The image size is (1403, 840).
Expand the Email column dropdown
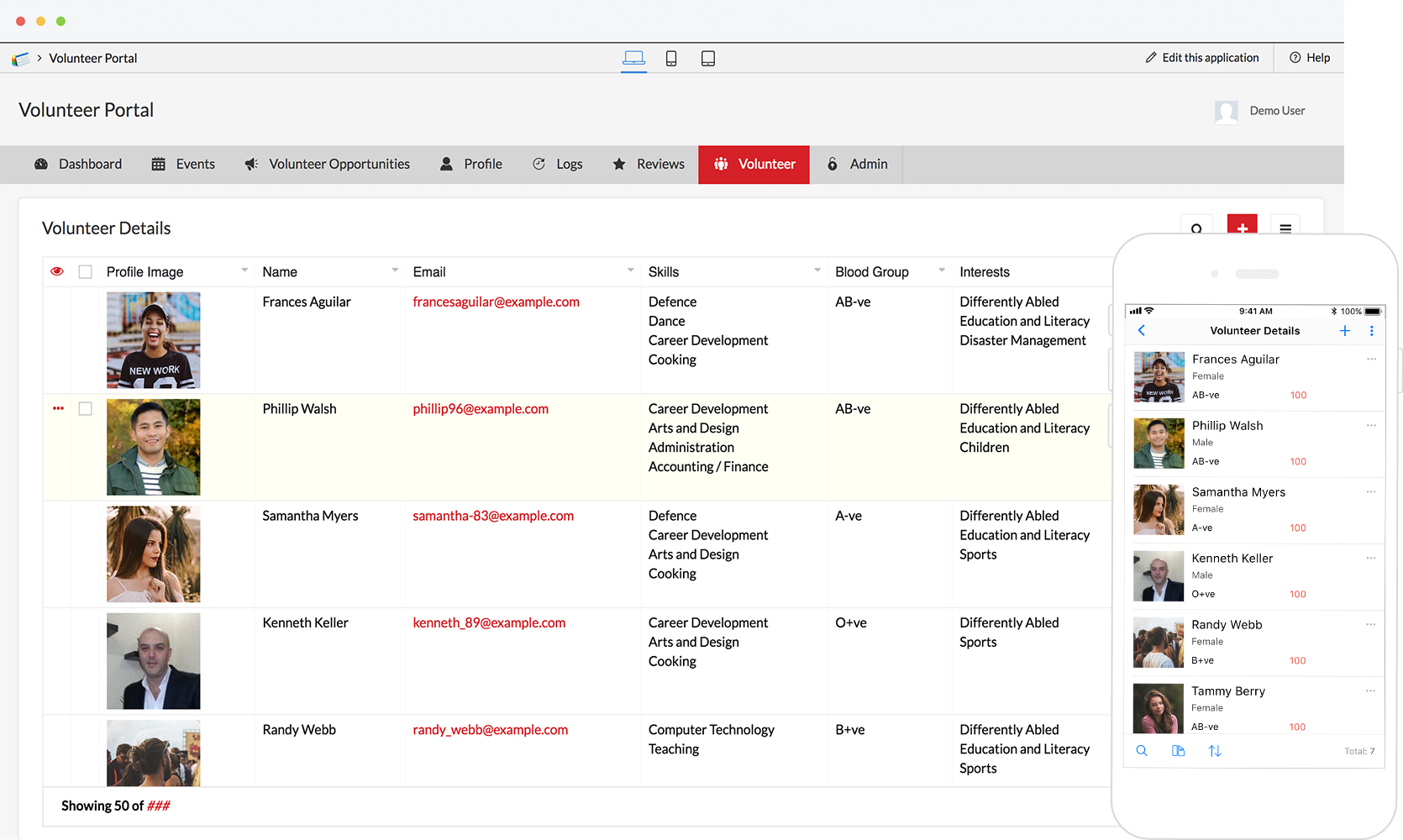click(630, 270)
